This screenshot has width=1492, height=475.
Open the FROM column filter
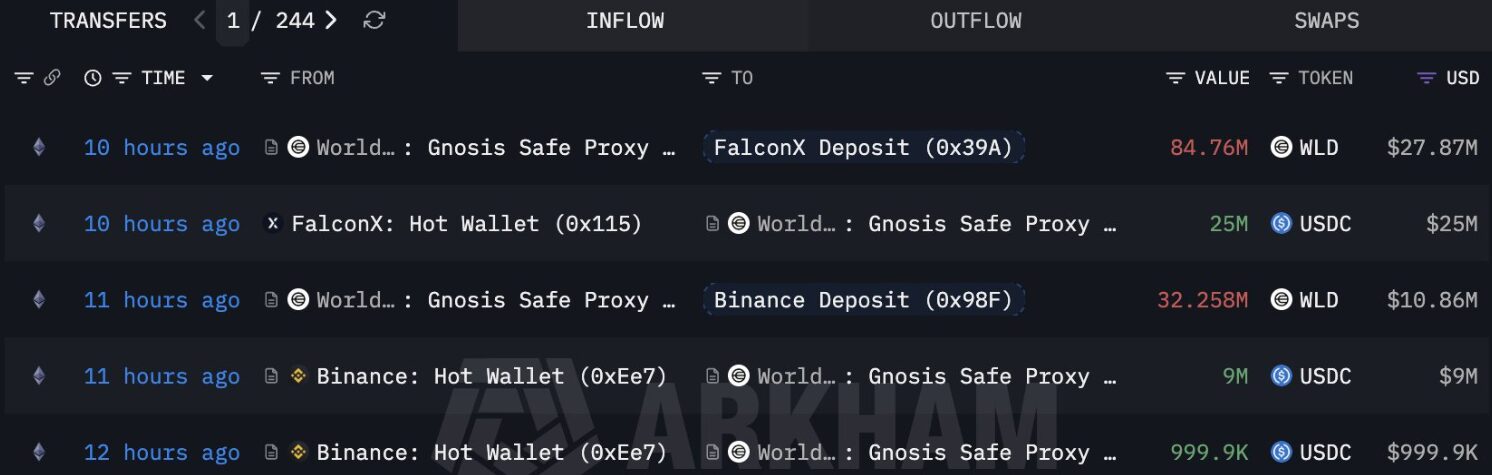point(270,78)
